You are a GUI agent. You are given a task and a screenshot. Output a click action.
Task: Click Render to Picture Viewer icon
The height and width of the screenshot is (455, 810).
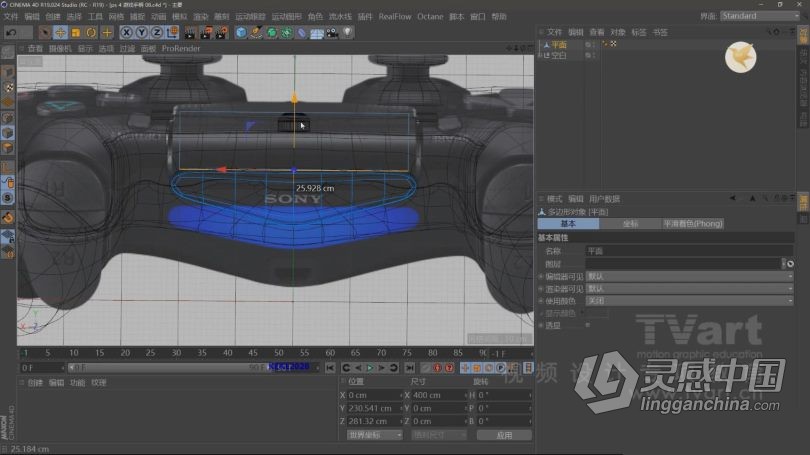pos(206,33)
